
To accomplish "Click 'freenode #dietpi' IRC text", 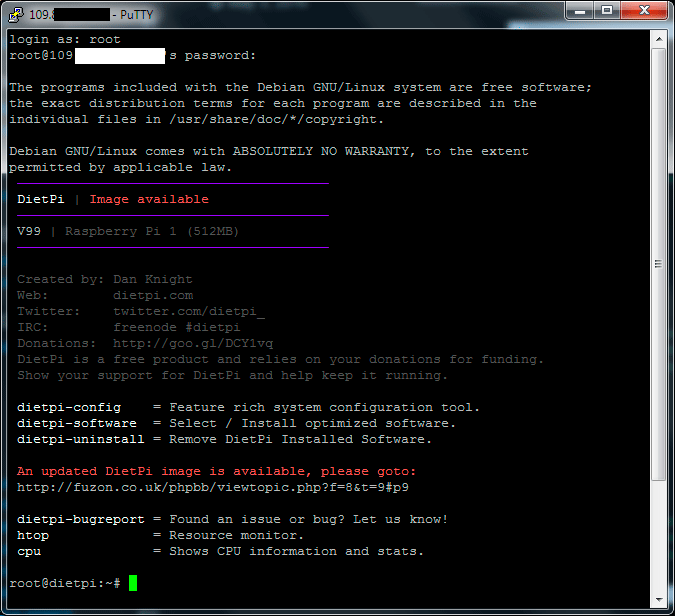I will (x=176, y=327).
